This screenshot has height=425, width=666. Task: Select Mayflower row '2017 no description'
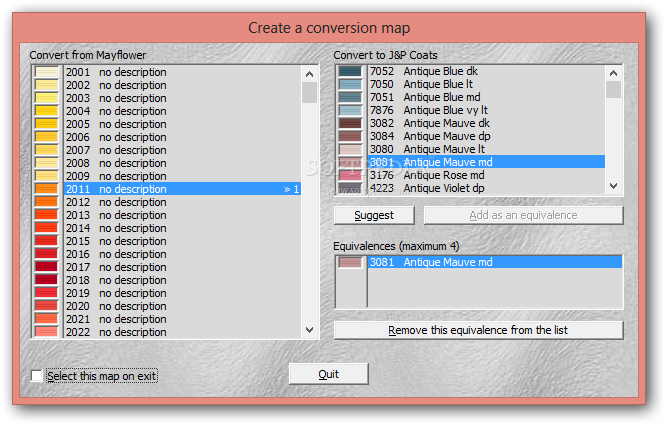coord(183,267)
